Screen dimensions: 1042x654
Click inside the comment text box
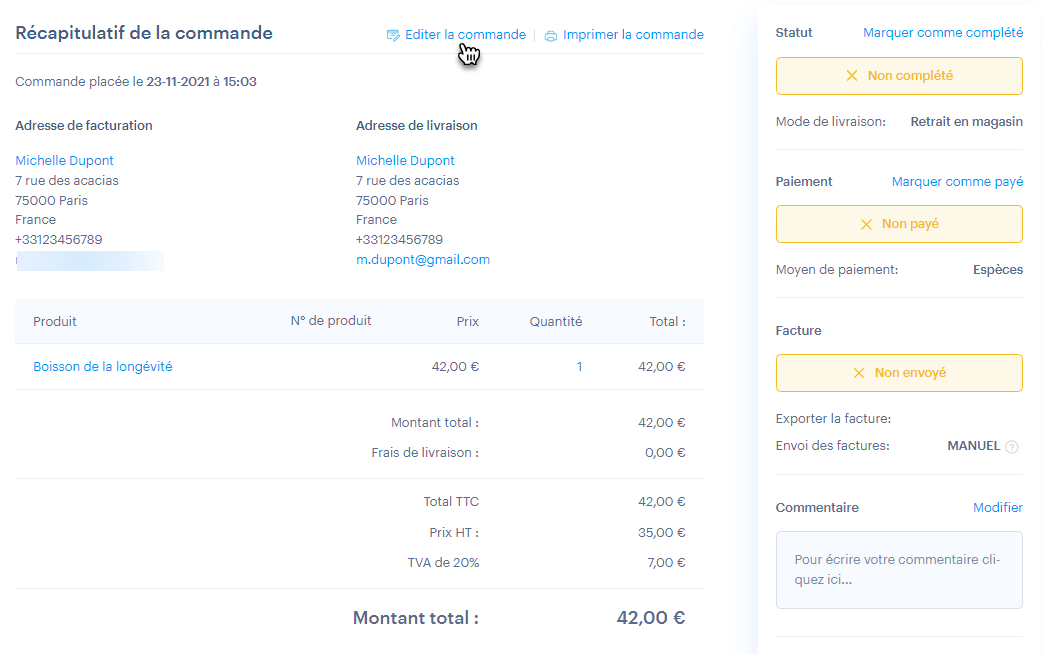click(898, 569)
